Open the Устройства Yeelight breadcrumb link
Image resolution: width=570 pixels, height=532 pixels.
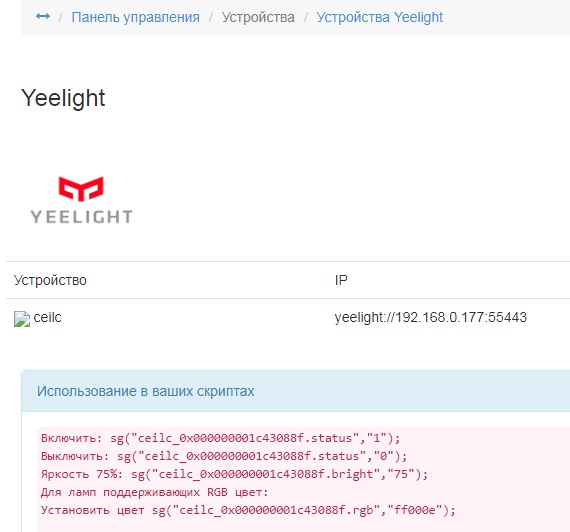380,17
